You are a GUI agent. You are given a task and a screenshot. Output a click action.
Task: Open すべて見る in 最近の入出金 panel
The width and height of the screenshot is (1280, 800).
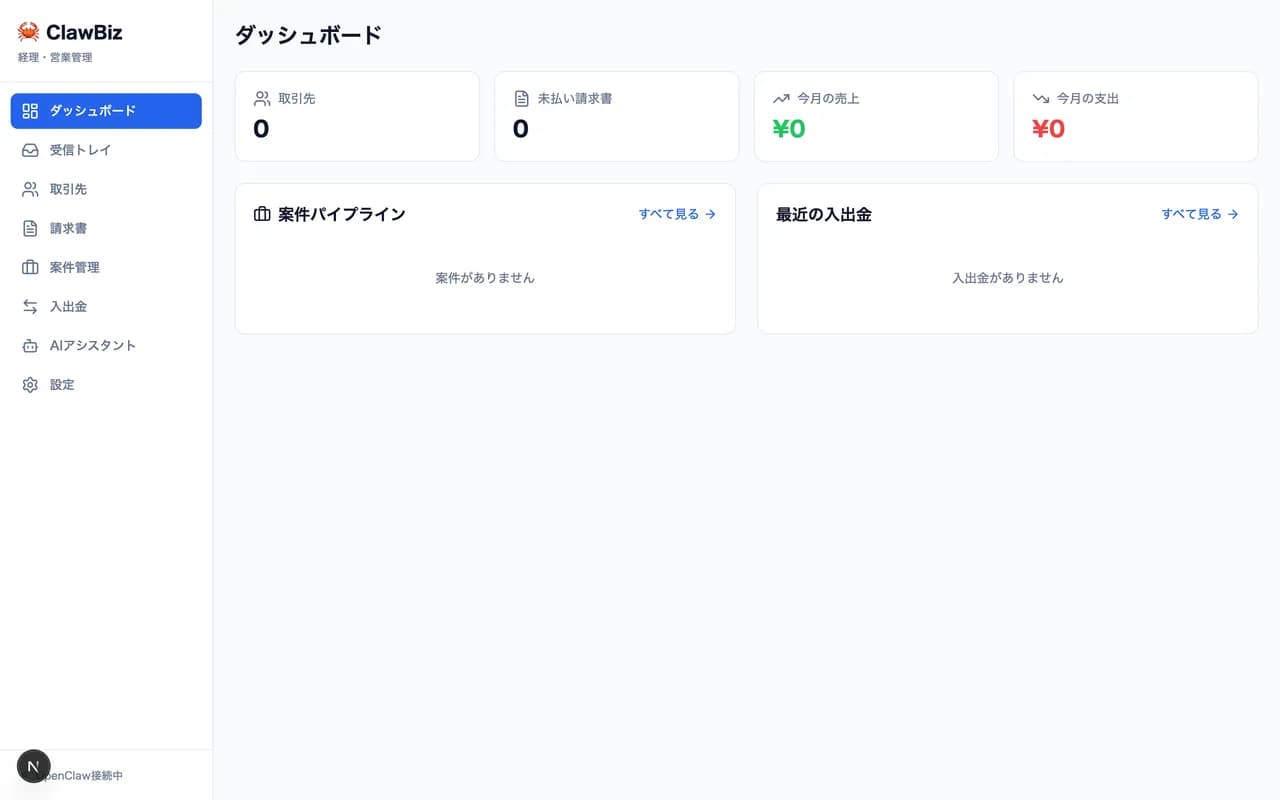(1199, 214)
